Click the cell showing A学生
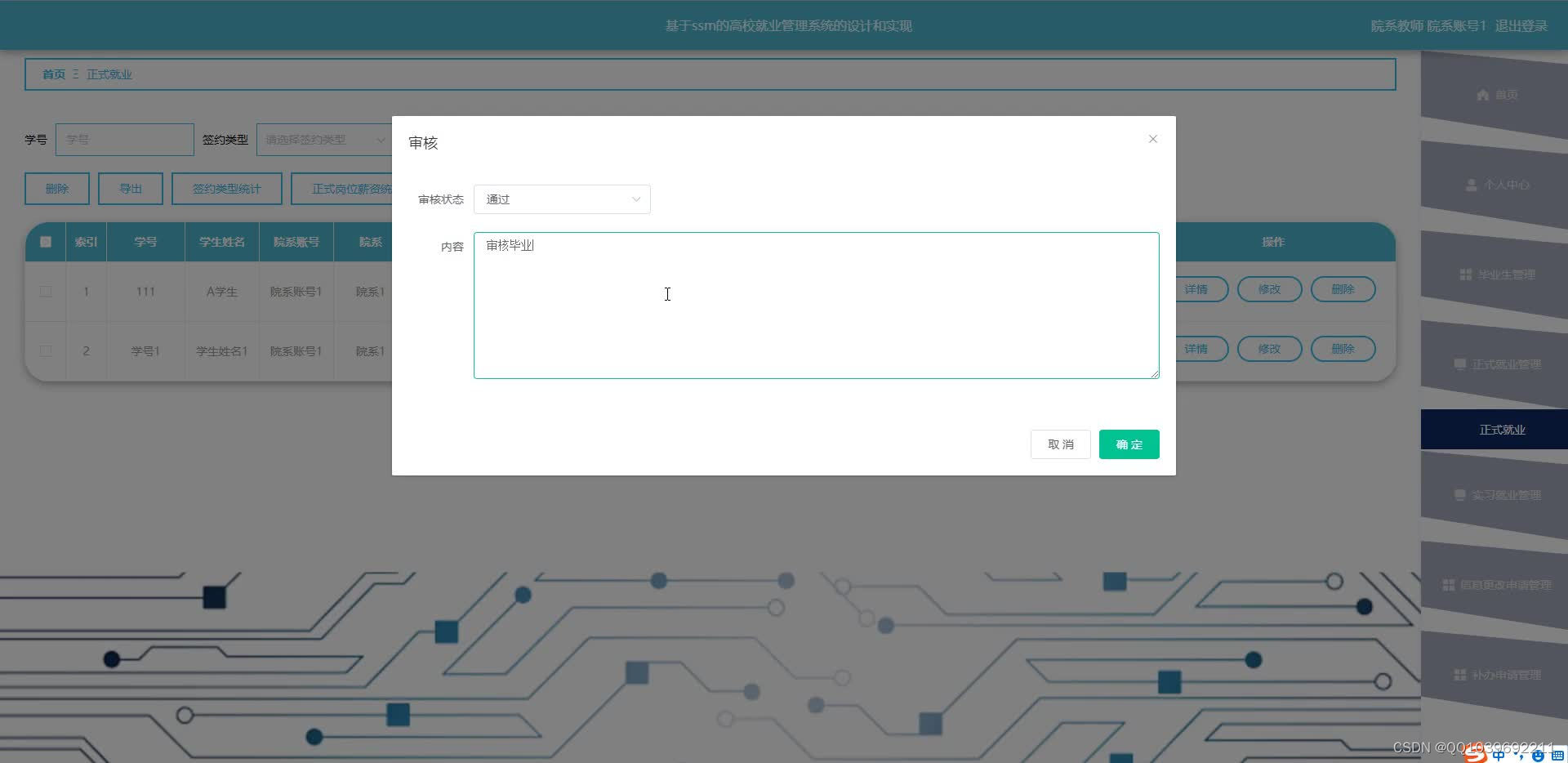Image resolution: width=1568 pixels, height=763 pixels. tap(222, 292)
